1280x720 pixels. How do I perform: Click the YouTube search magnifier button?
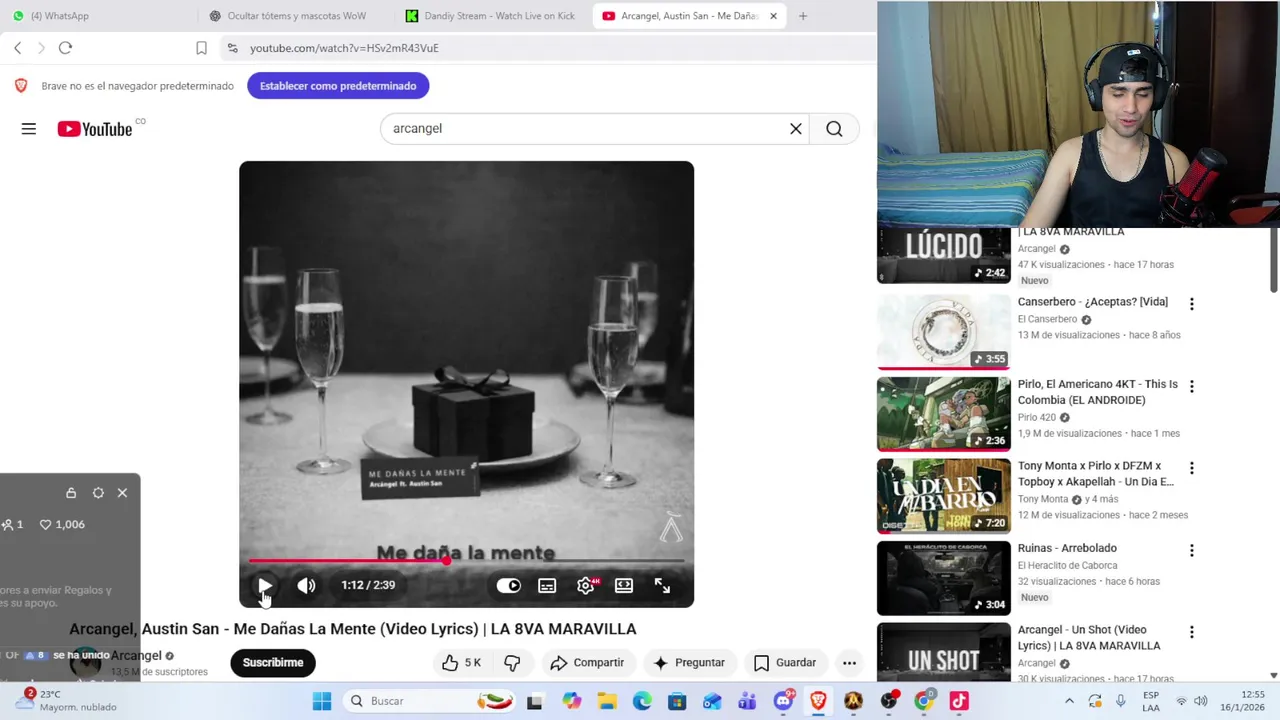point(834,129)
